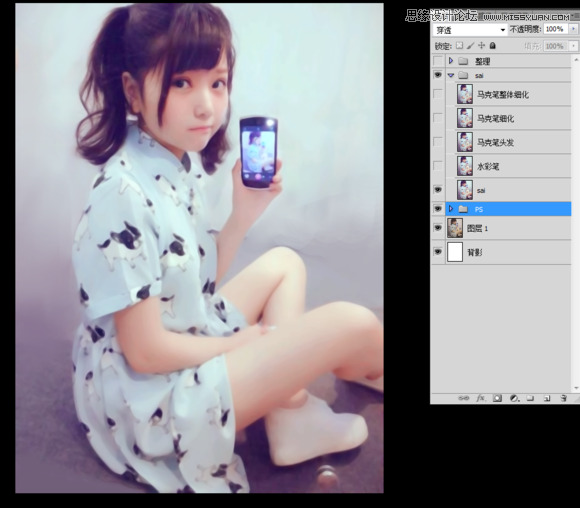
Task: Open the 不透明度 opacity slider arrow
Action: tap(573, 29)
